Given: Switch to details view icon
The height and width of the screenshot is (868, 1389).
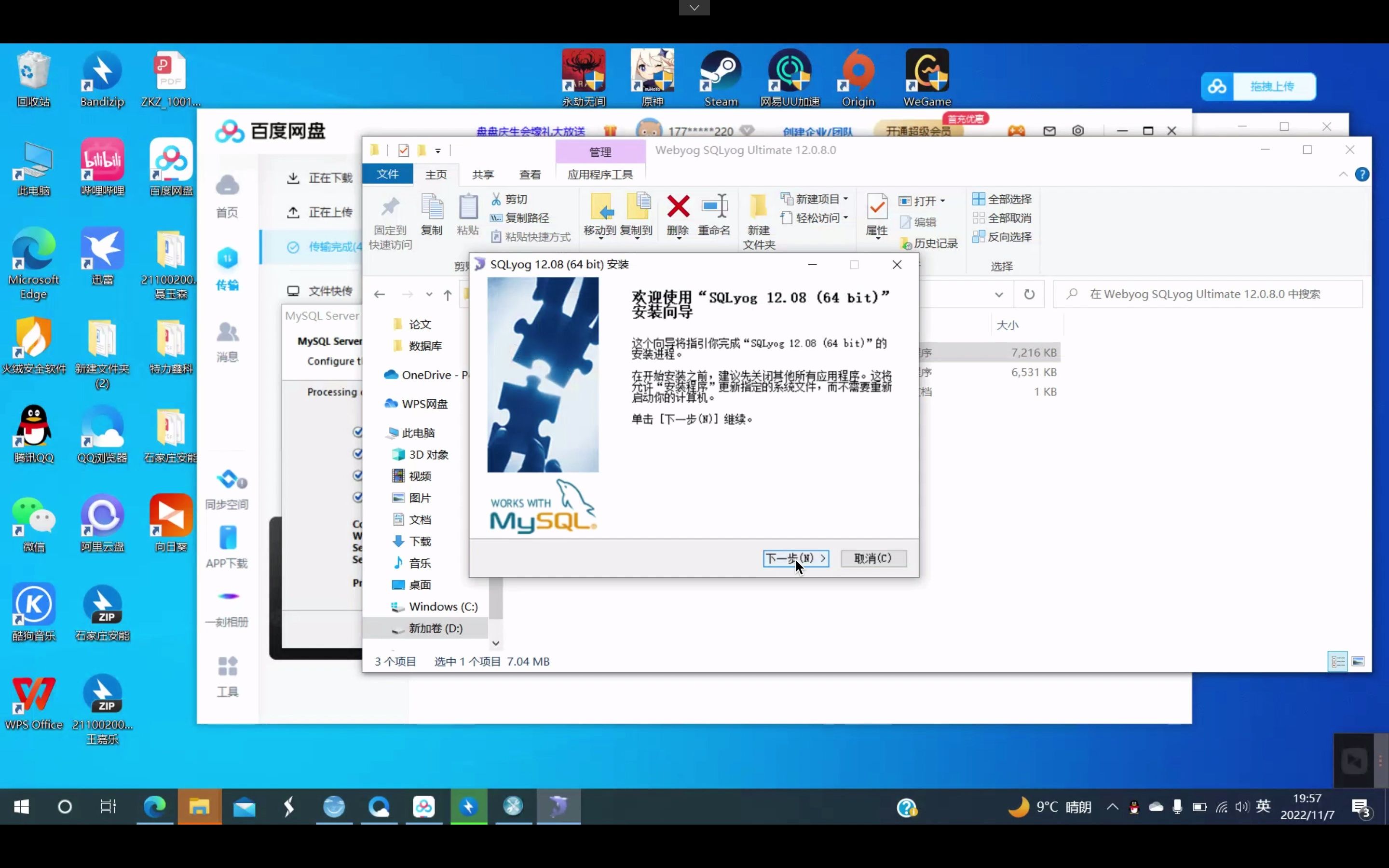Looking at the screenshot, I should click(x=1338, y=661).
